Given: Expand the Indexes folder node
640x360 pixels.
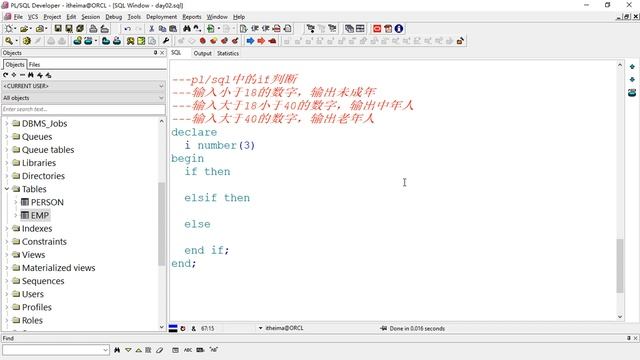Looking at the screenshot, I should tap(7, 229).
